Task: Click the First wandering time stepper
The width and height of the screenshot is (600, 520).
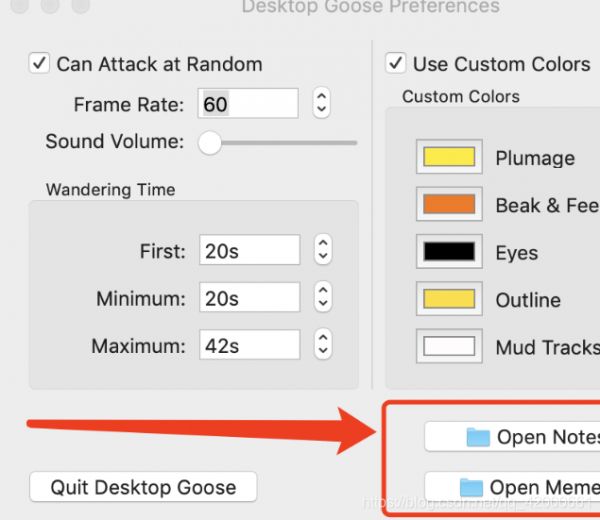Action: pyautogui.click(x=323, y=250)
